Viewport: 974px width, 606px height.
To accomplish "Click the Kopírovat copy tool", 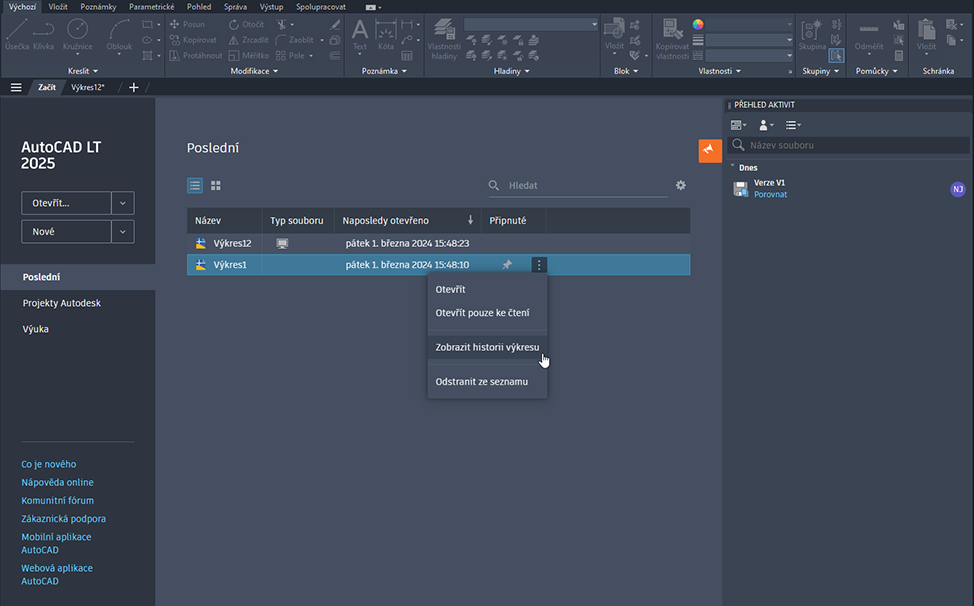I will (x=193, y=40).
